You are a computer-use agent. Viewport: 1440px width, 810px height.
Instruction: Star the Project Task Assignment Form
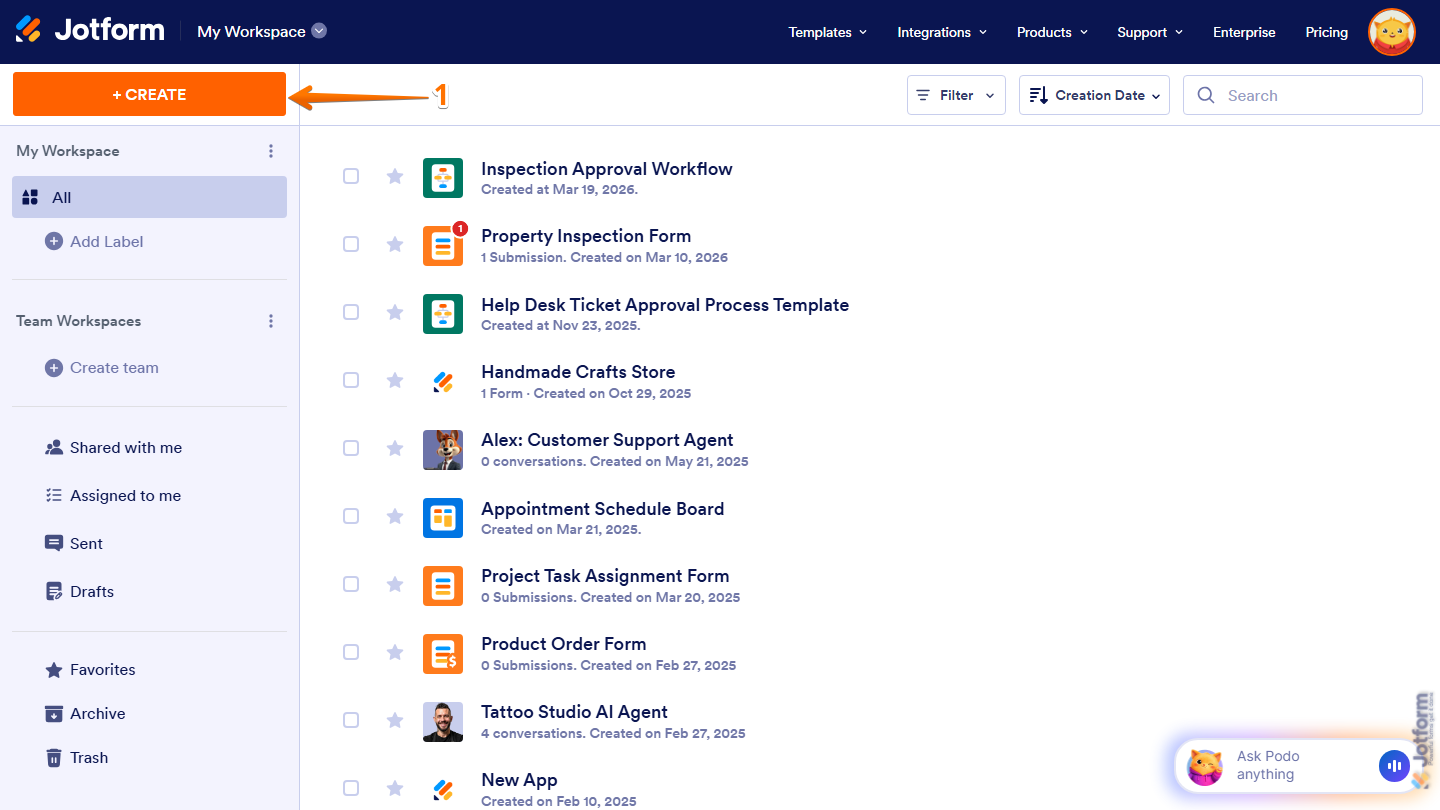(394, 584)
